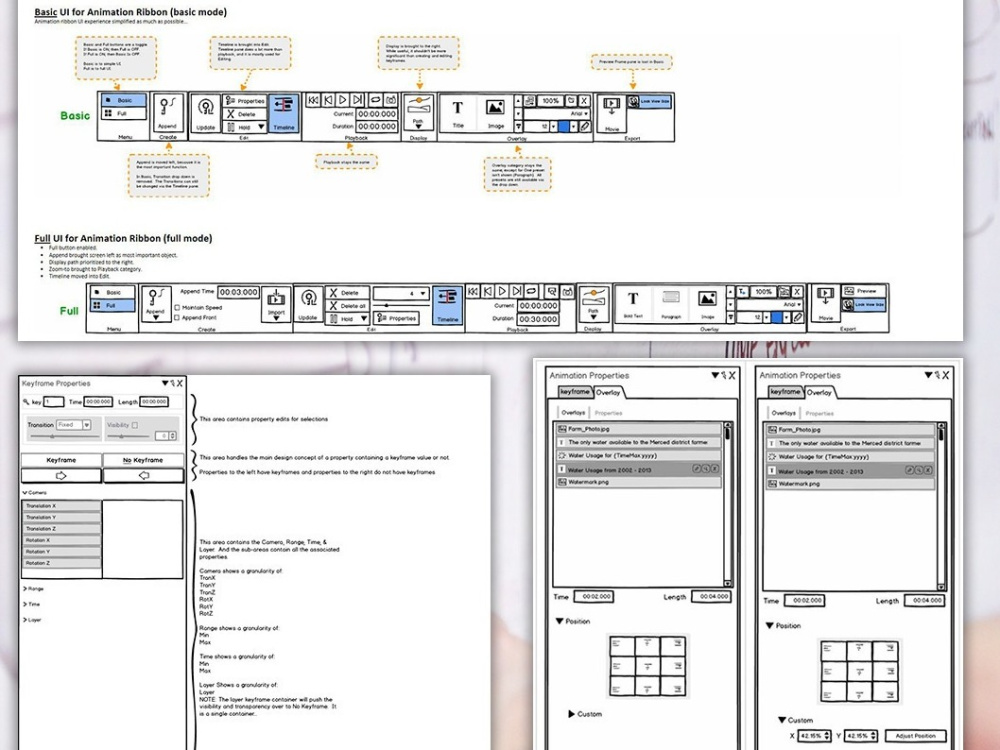Toggle Basic mode in Full ribbon menu

pyautogui.click(x=113, y=292)
